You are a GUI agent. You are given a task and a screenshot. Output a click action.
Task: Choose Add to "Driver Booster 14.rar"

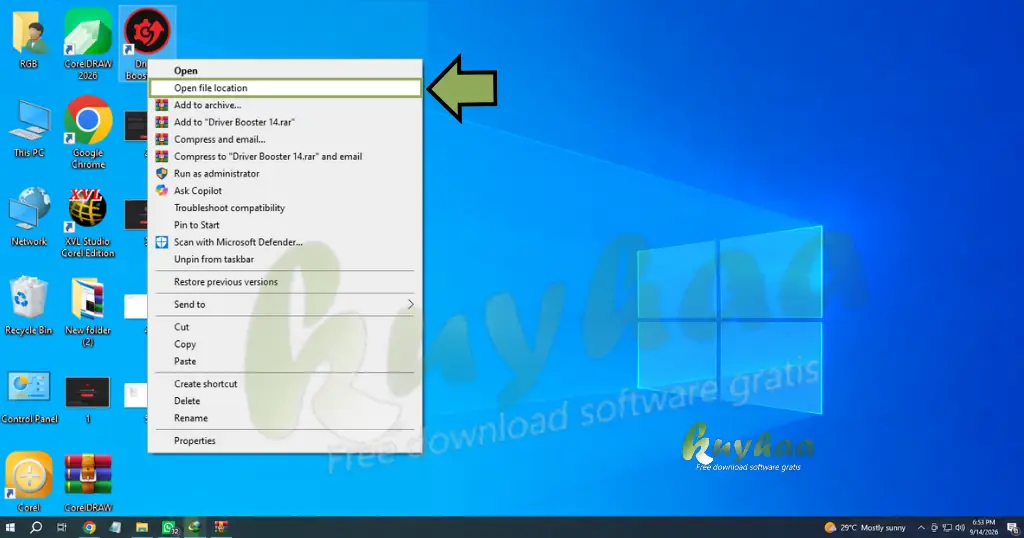285,122
